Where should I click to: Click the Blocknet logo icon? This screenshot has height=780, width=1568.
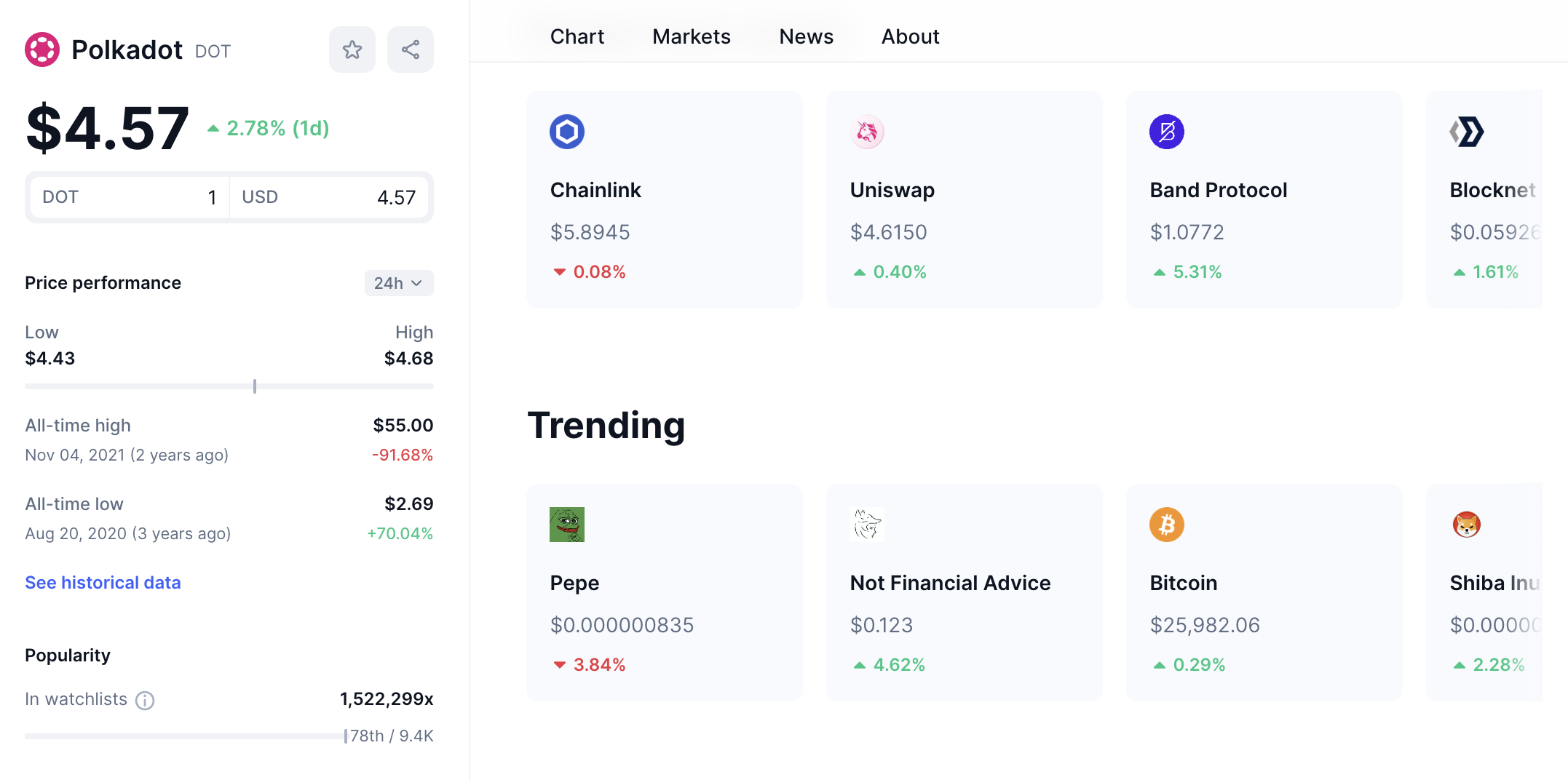pos(1467,132)
